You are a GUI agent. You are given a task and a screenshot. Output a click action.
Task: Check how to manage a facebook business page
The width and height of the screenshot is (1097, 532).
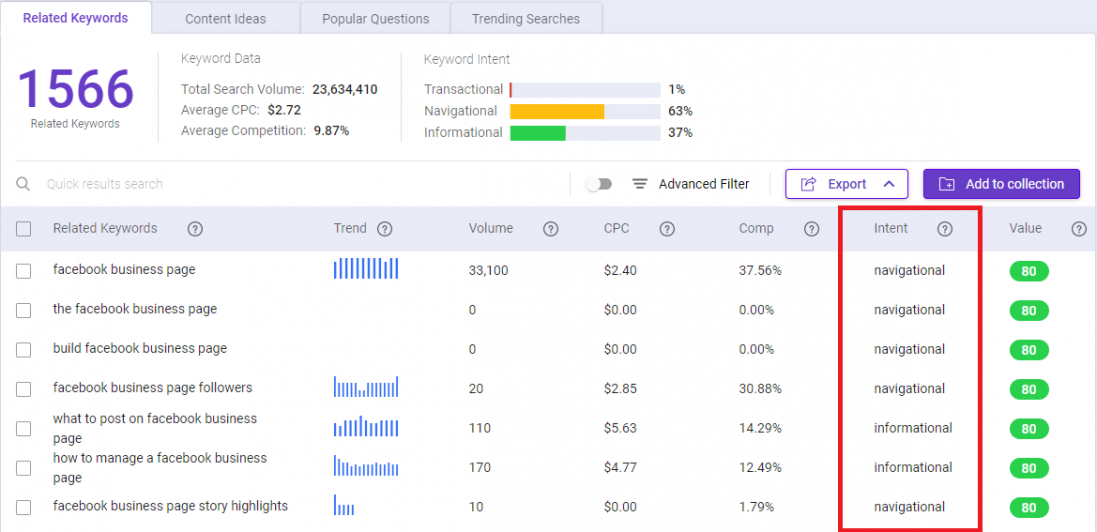click(x=23, y=468)
